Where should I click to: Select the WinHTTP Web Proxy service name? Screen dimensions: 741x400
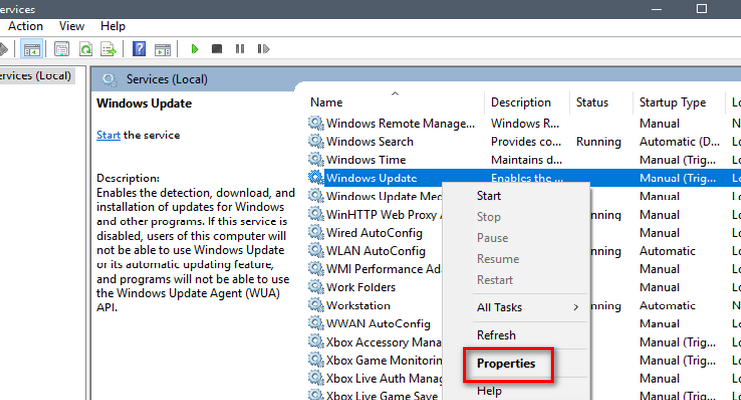click(384, 215)
